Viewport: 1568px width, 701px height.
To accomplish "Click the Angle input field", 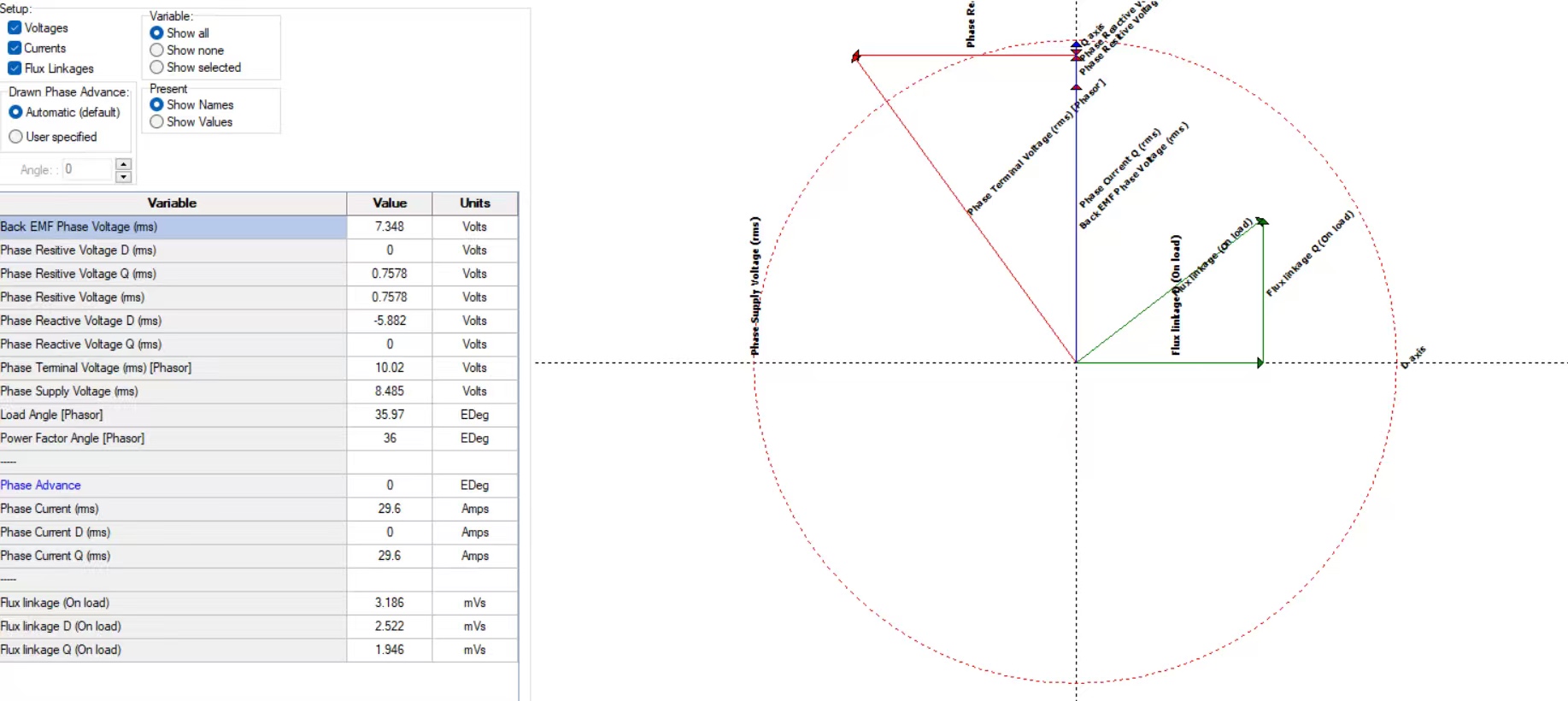I will 86,169.
